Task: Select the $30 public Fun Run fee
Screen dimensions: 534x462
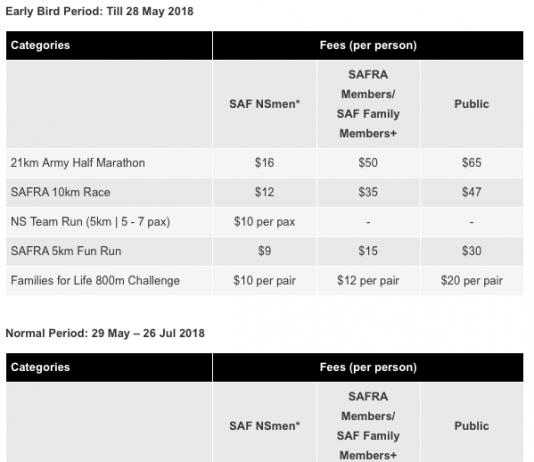Action: tap(472, 251)
